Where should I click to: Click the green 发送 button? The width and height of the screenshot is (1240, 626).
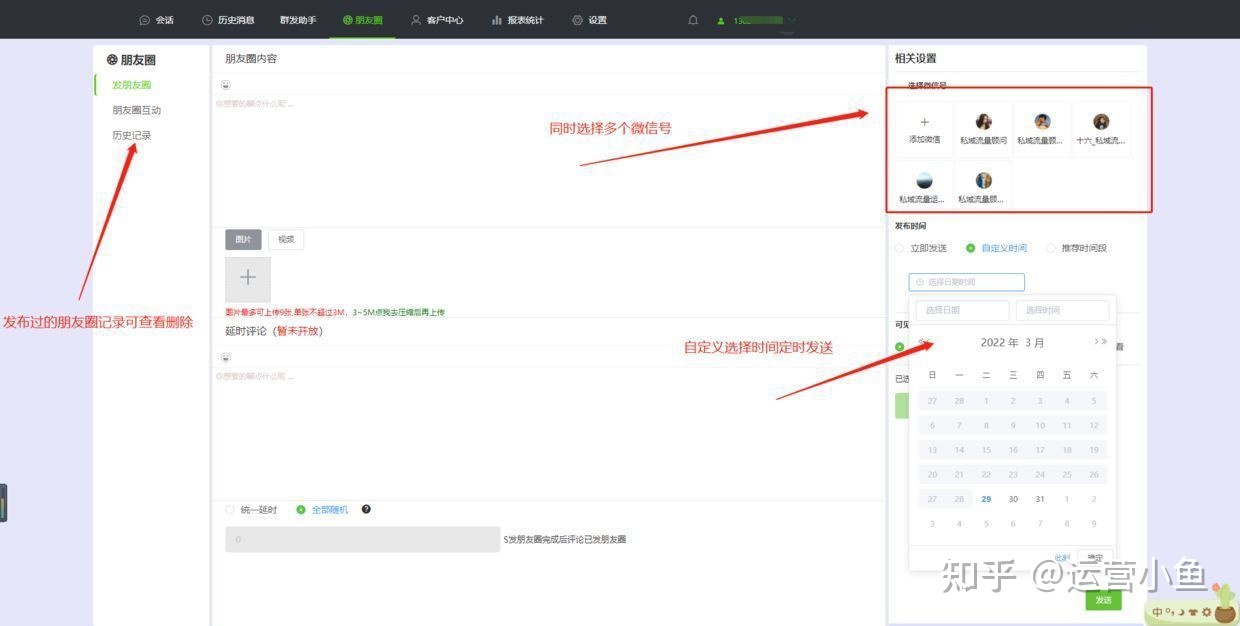click(x=1103, y=600)
